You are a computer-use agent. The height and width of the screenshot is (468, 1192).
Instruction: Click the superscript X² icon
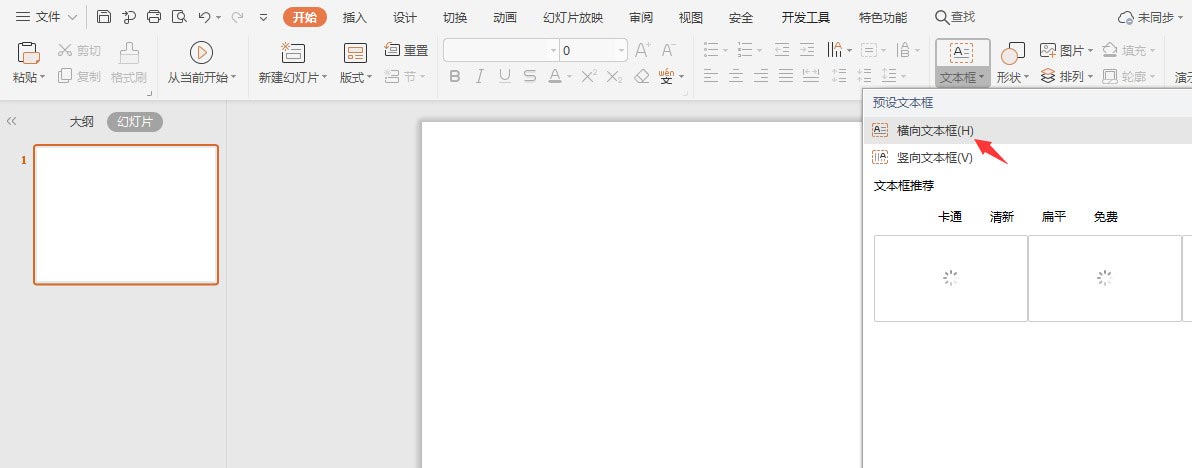(x=588, y=76)
